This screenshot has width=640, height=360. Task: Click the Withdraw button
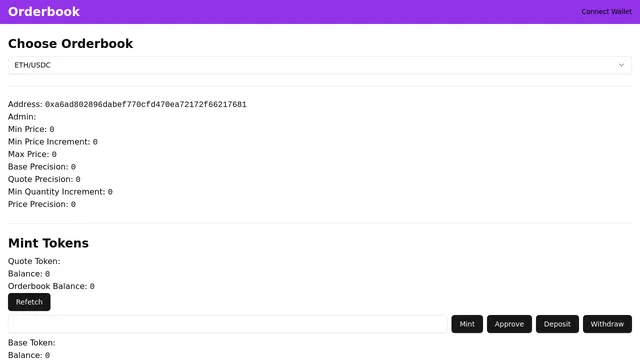607,324
